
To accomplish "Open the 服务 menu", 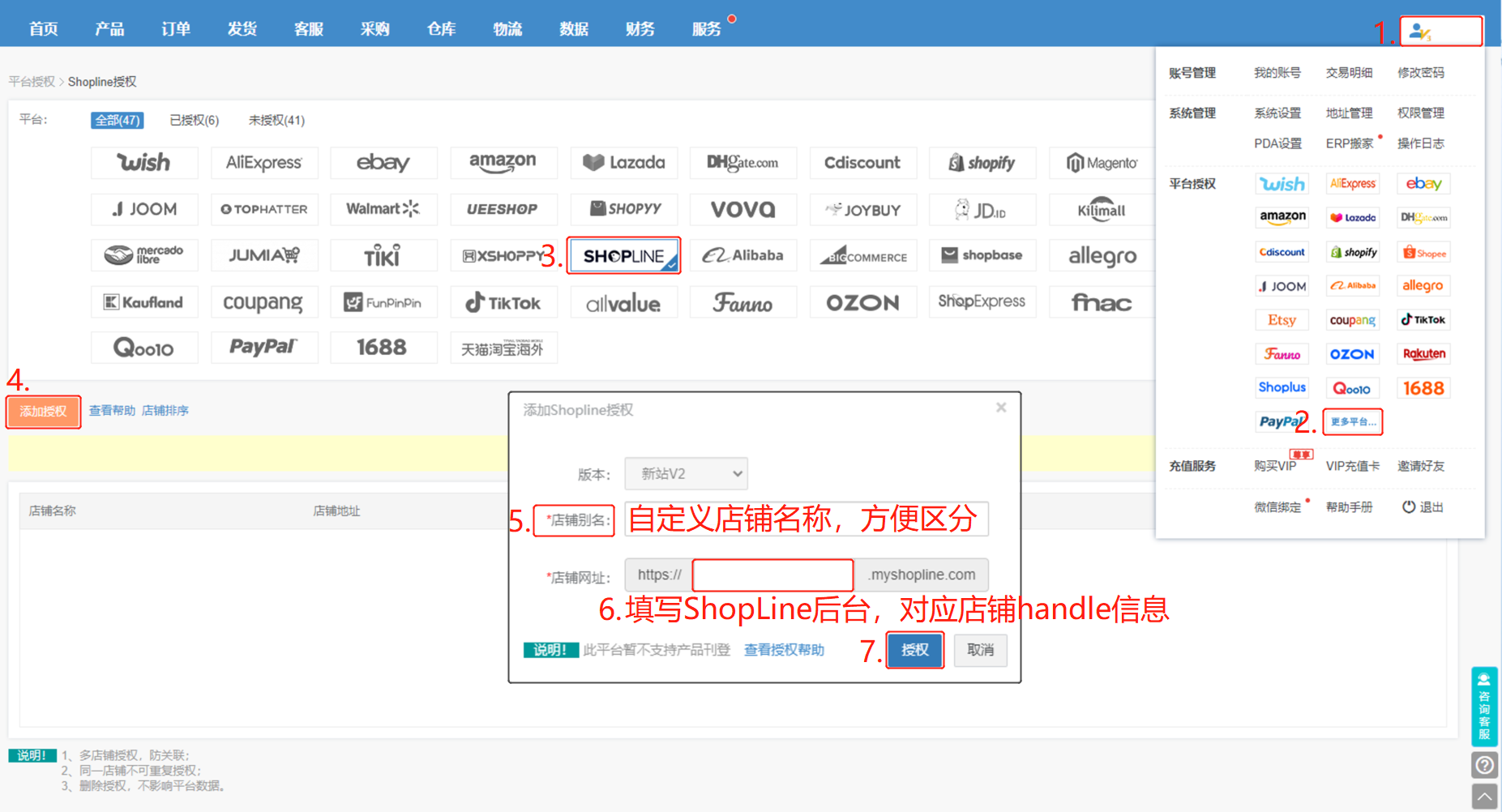I will [707, 29].
